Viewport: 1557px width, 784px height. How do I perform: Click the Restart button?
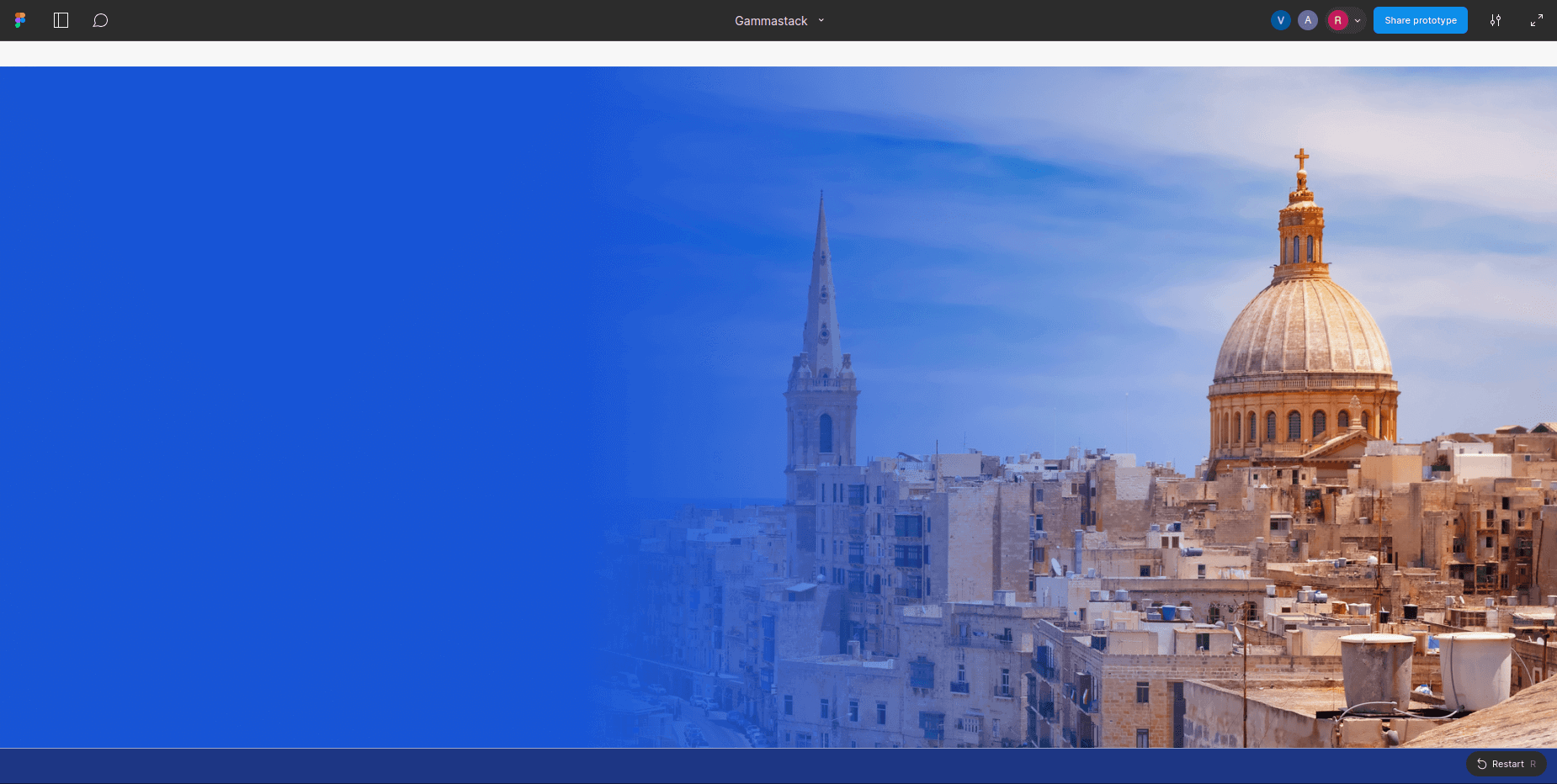pos(1507,764)
